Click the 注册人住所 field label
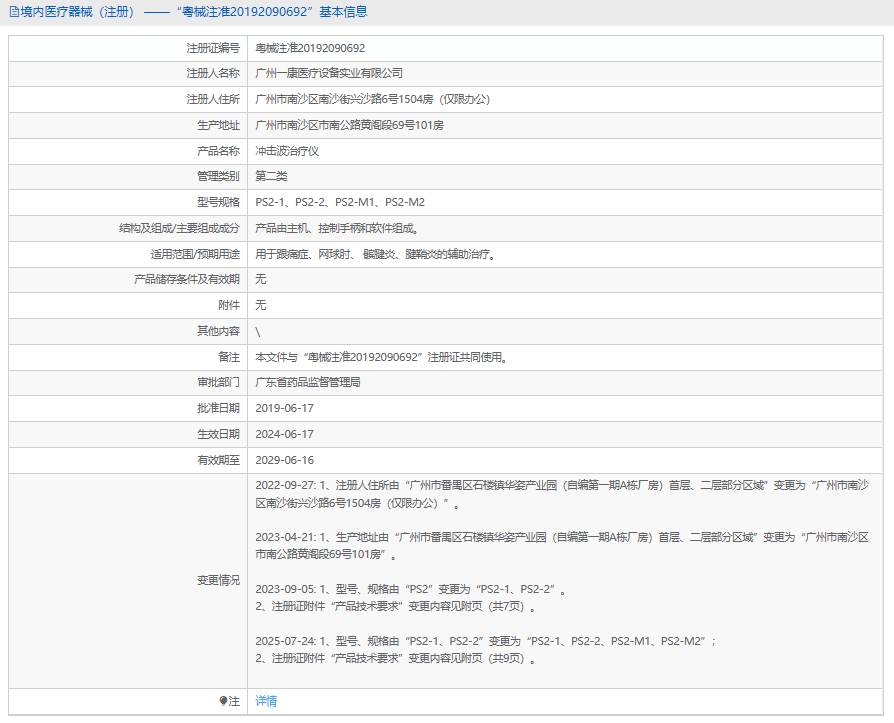The image size is (894, 723). (213, 99)
